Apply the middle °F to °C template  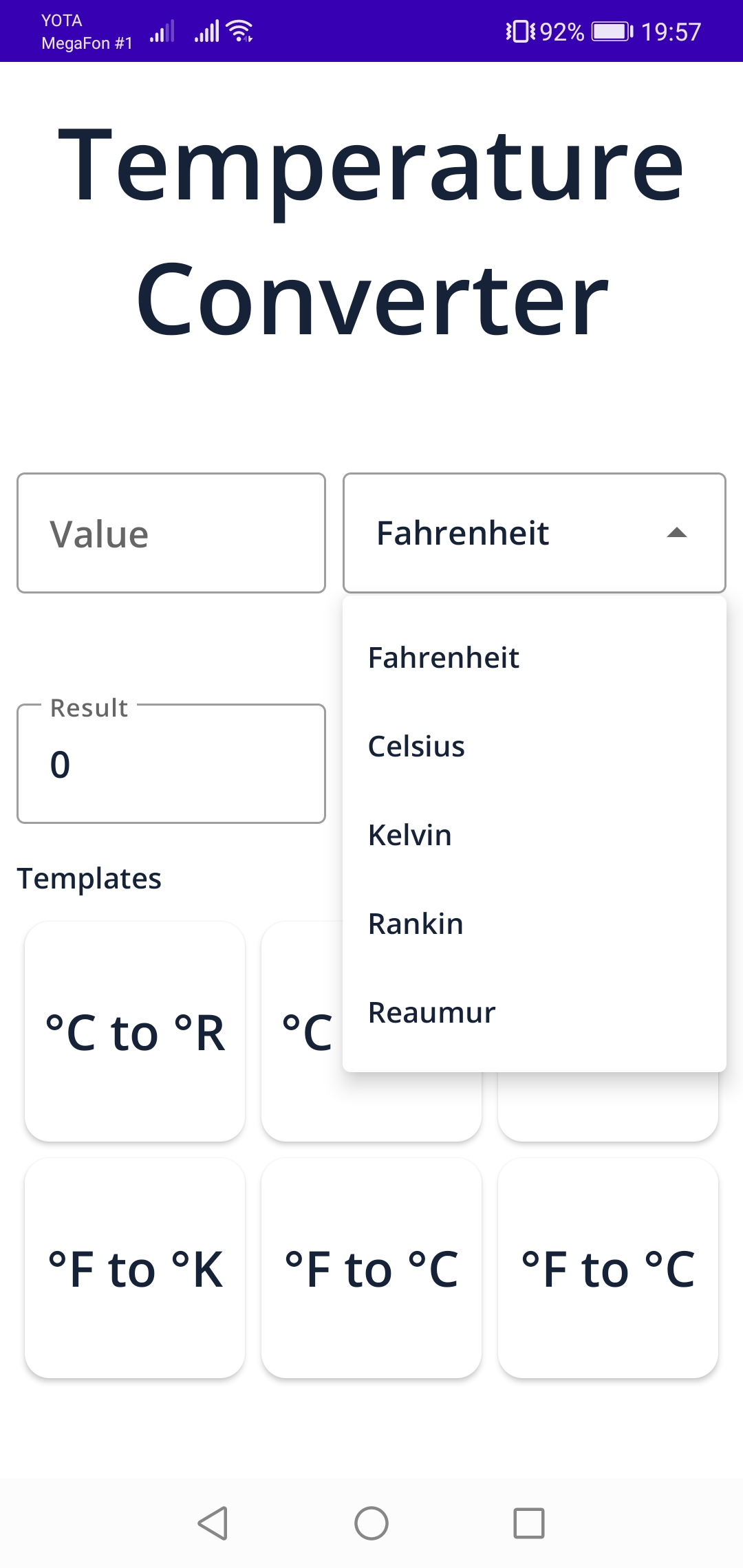pos(371,1267)
